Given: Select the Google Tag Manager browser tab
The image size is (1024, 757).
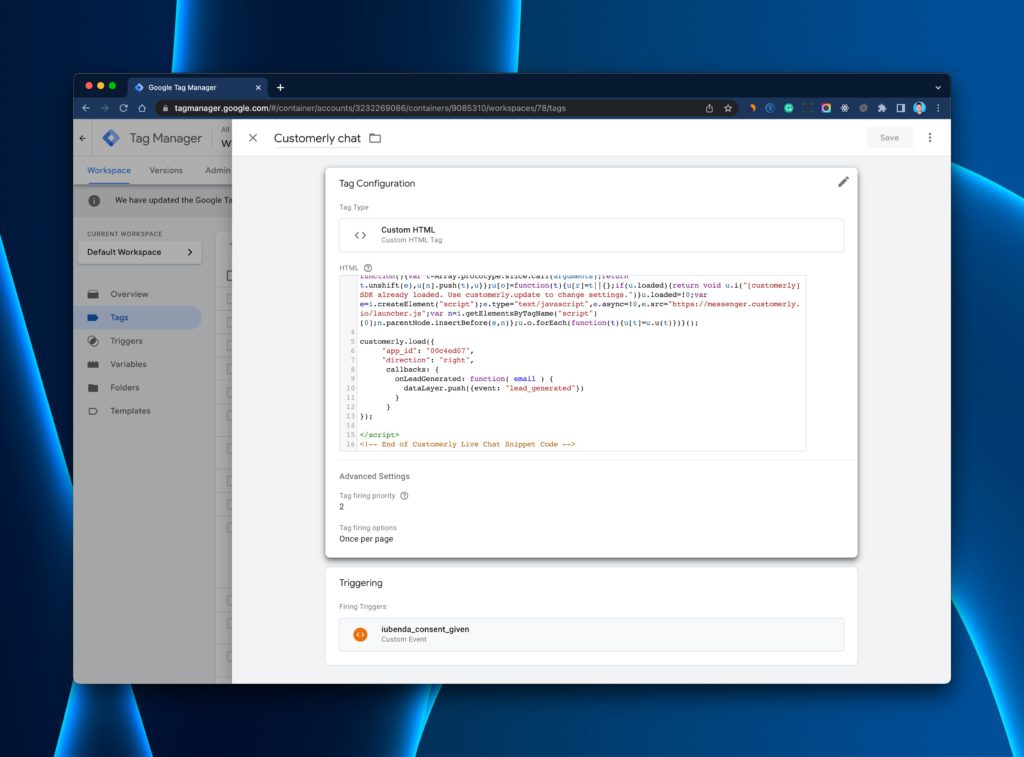Looking at the screenshot, I should pyautogui.click(x=199, y=88).
